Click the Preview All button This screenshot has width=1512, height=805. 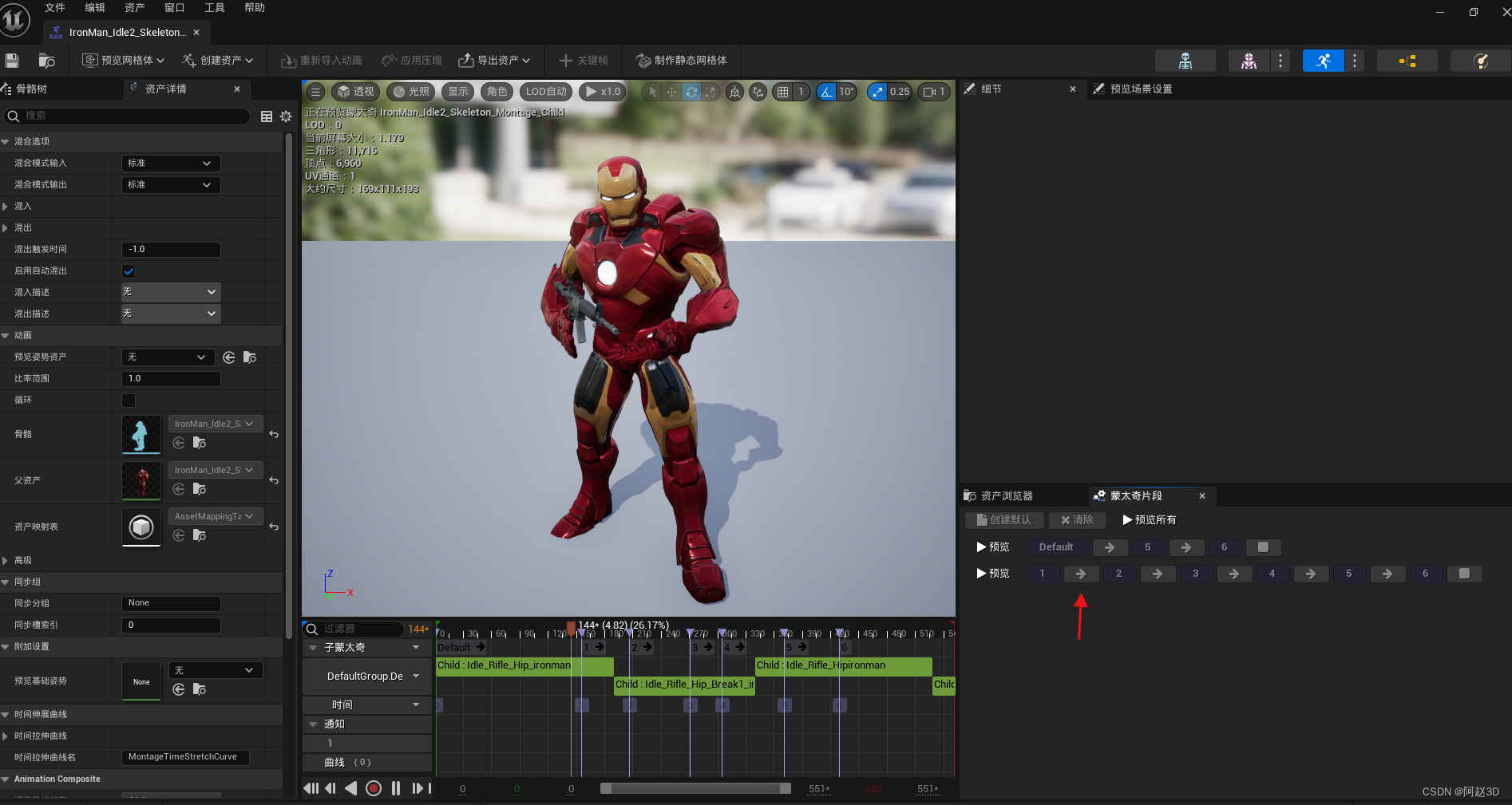(1149, 520)
